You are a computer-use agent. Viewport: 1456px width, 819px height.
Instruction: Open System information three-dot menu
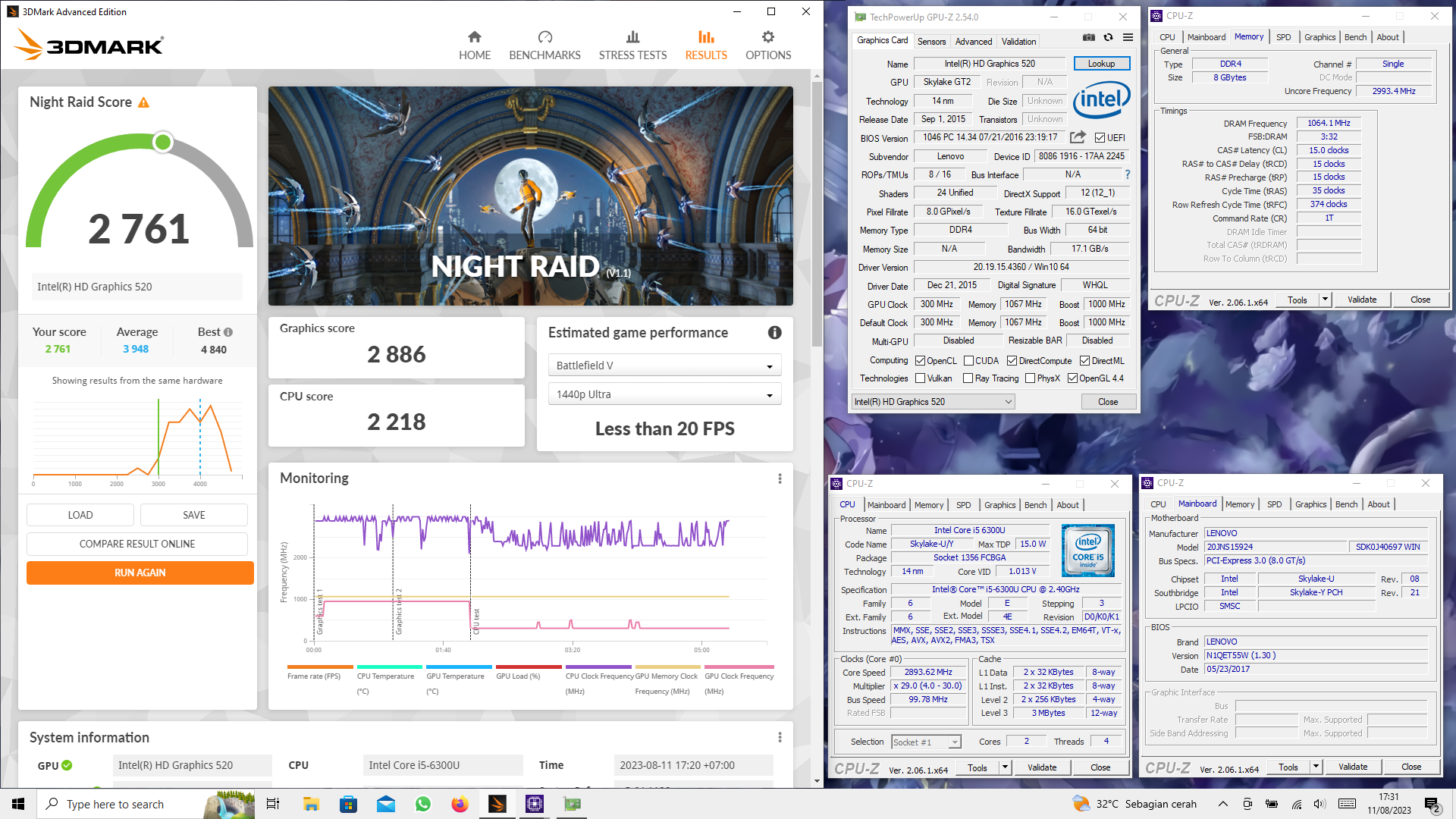tap(780, 737)
